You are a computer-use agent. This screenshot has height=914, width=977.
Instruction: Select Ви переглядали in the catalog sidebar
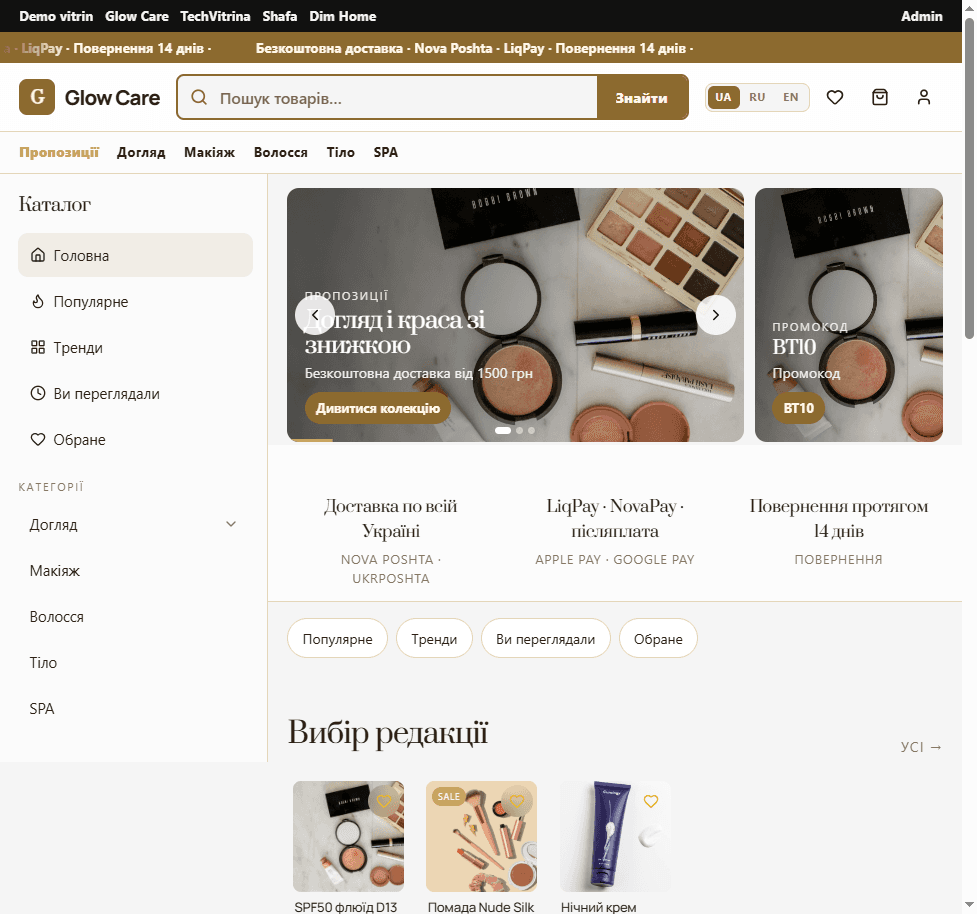(x=135, y=394)
